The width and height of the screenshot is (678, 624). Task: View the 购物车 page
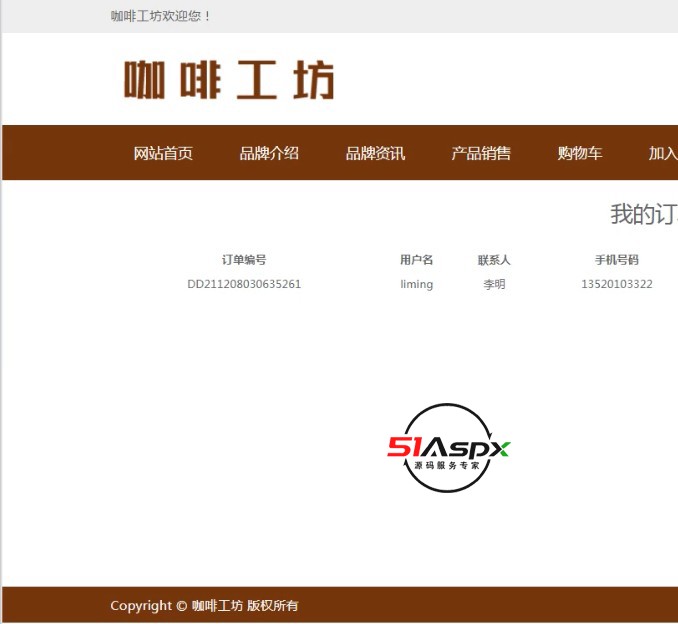coord(579,153)
